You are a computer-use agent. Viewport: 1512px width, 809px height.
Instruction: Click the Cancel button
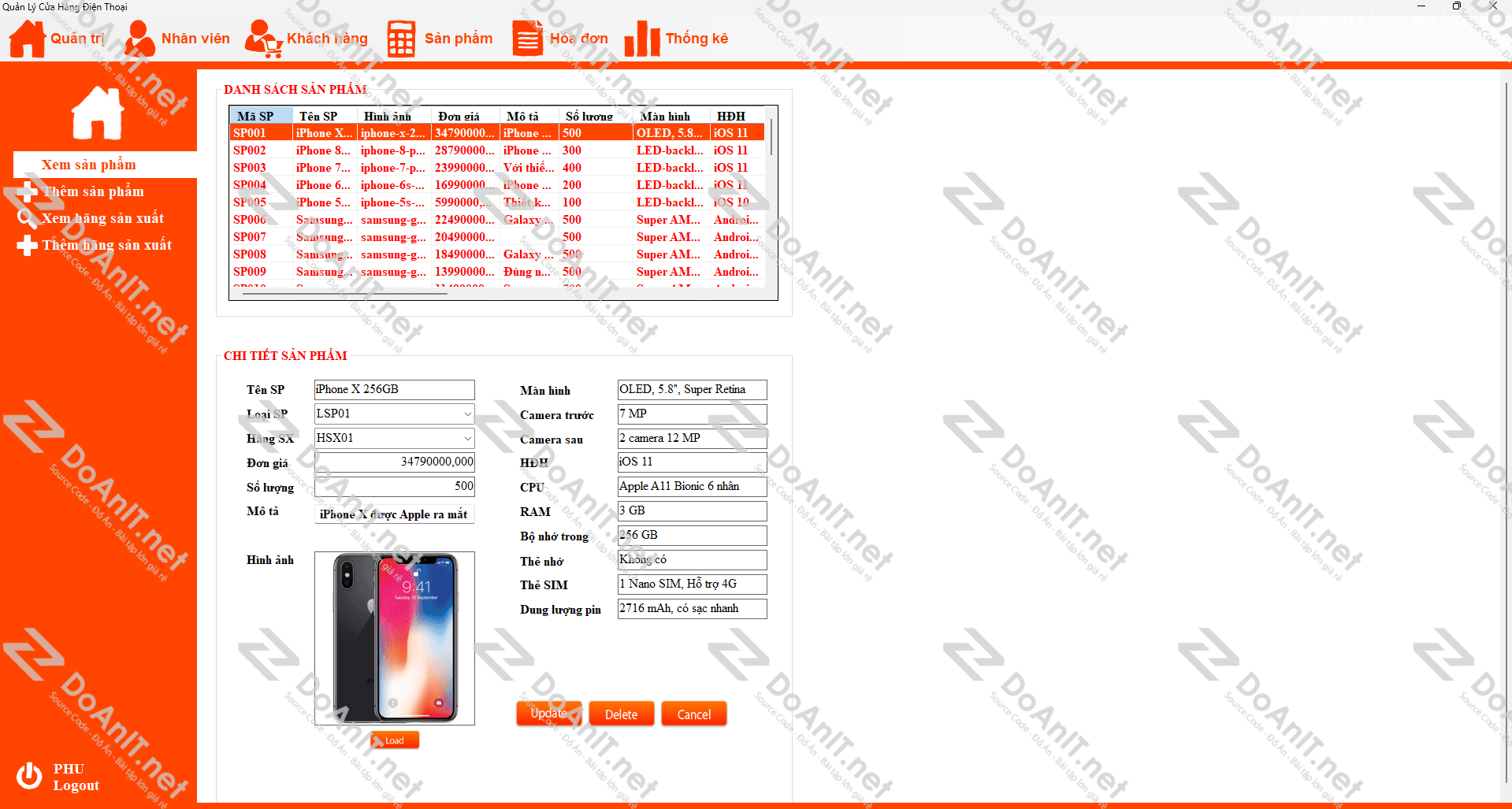coord(694,714)
